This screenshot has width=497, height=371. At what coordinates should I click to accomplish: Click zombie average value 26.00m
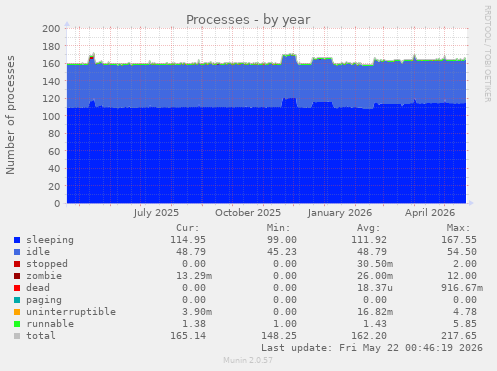coord(375,276)
